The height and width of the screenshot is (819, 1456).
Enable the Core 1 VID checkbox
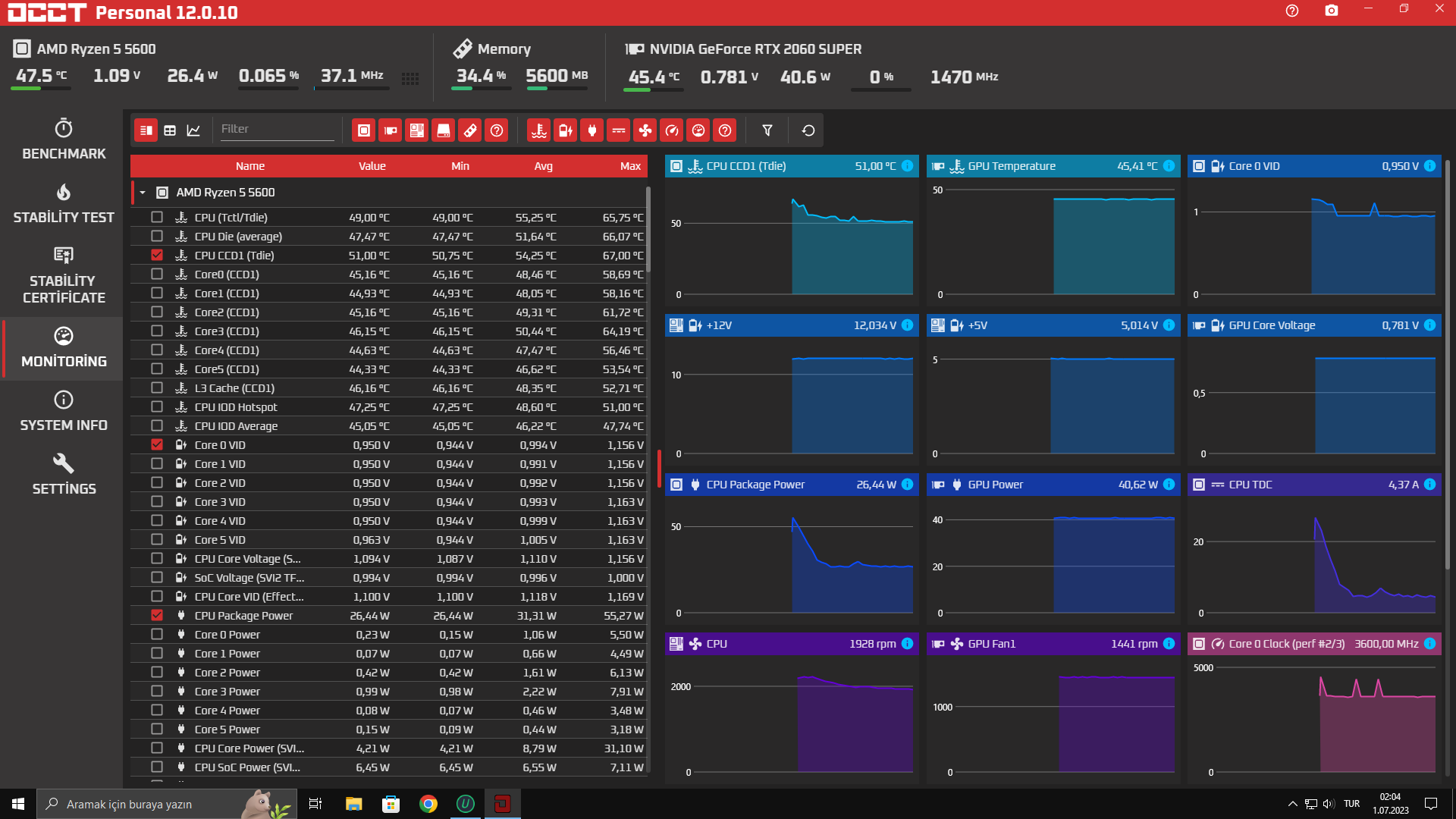pyautogui.click(x=157, y=464)
